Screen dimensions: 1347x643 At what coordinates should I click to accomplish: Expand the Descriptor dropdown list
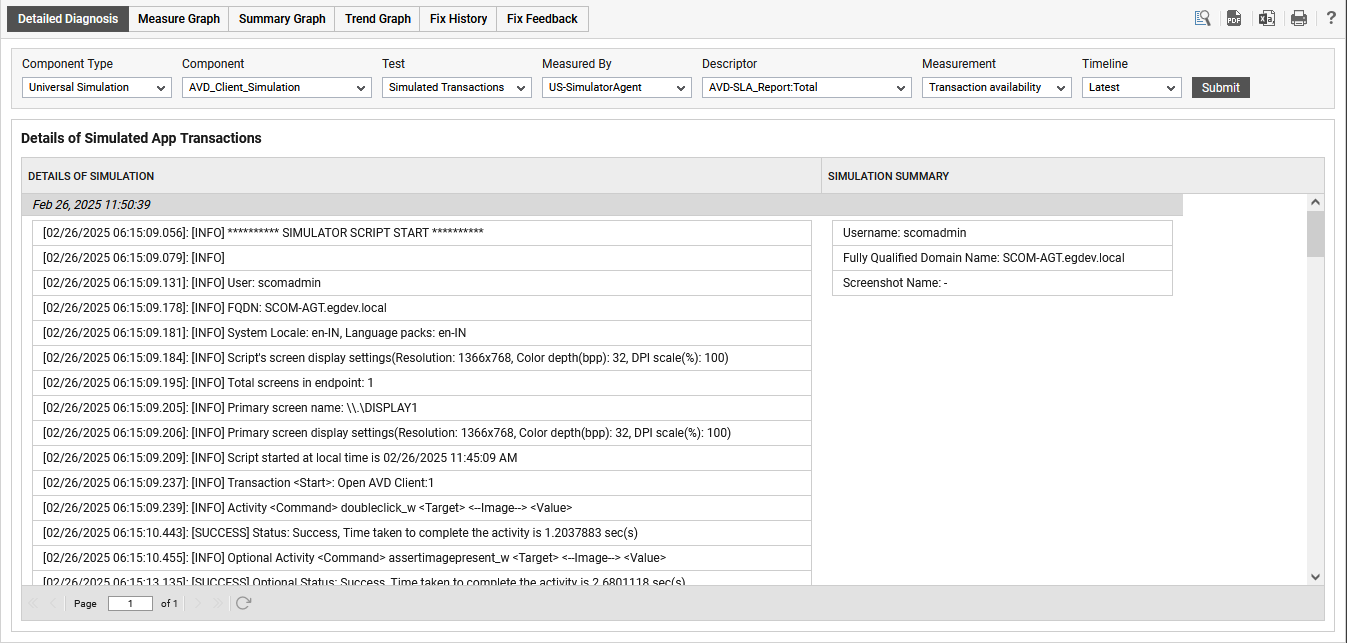click(x=806, y=88)
